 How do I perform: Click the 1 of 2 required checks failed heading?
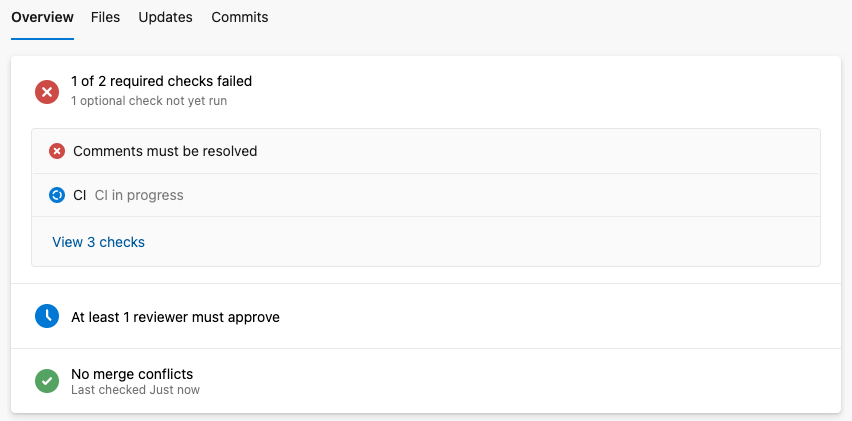[x=161, y=81]
